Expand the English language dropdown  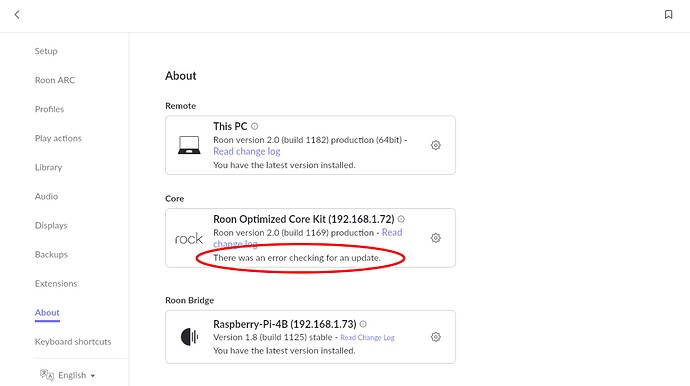click(x=77, y=375)
